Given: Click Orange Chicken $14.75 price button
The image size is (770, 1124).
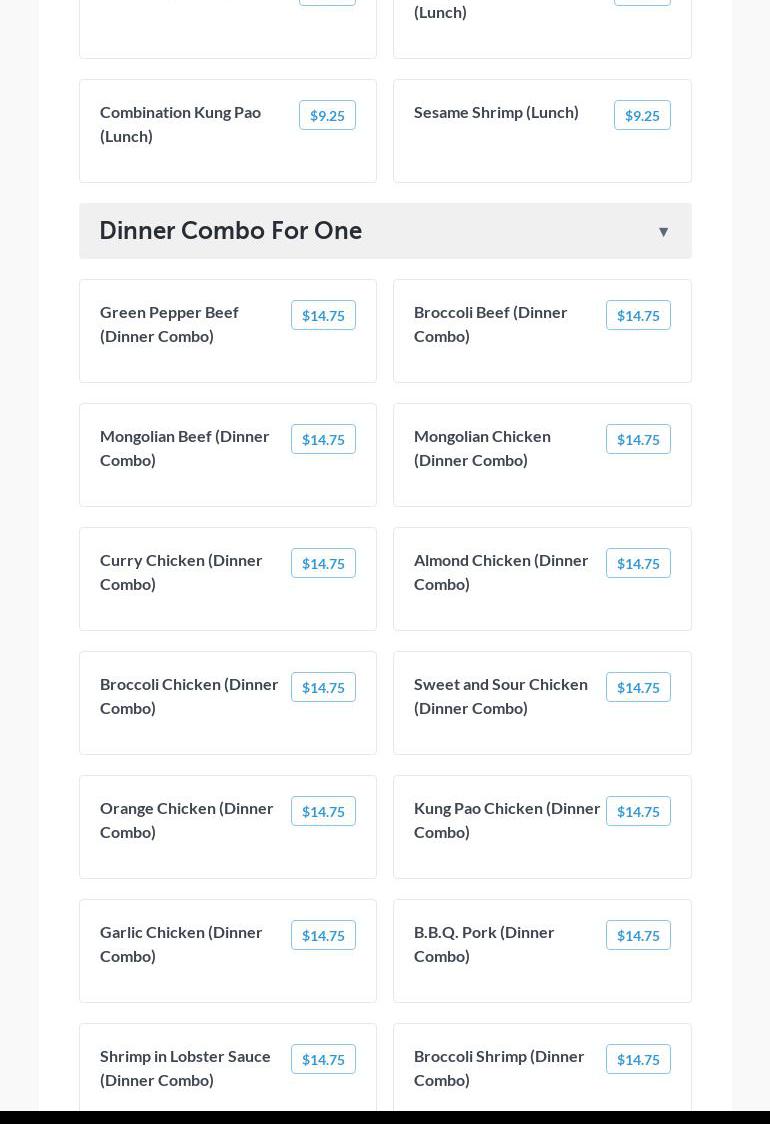Looking at the screenshot, I should [323, 812].
